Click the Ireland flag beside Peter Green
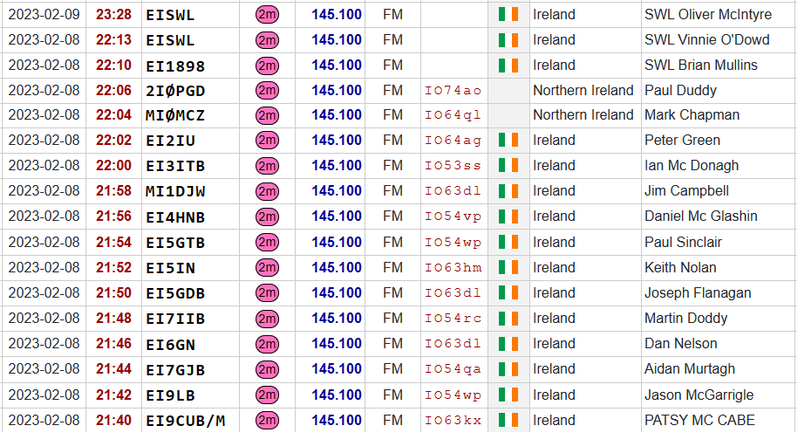Image resolution: width=797 pixels, height=432 pixels. tap(508, 140)
